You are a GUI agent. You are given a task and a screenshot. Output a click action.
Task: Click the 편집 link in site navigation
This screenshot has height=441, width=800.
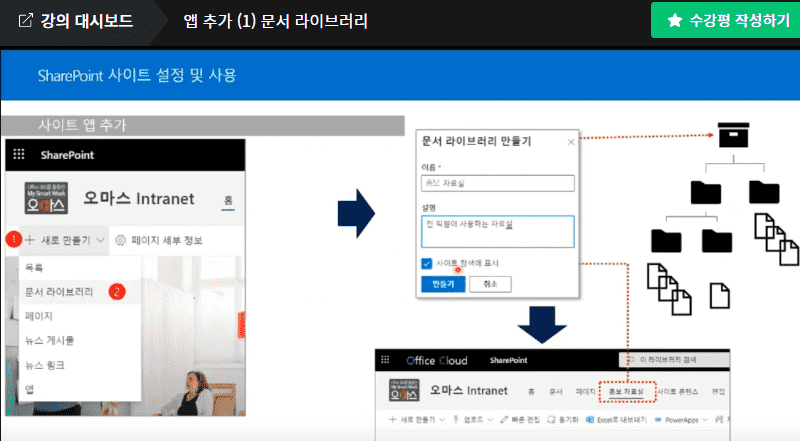pyautogui.click(x=718, y=391)
